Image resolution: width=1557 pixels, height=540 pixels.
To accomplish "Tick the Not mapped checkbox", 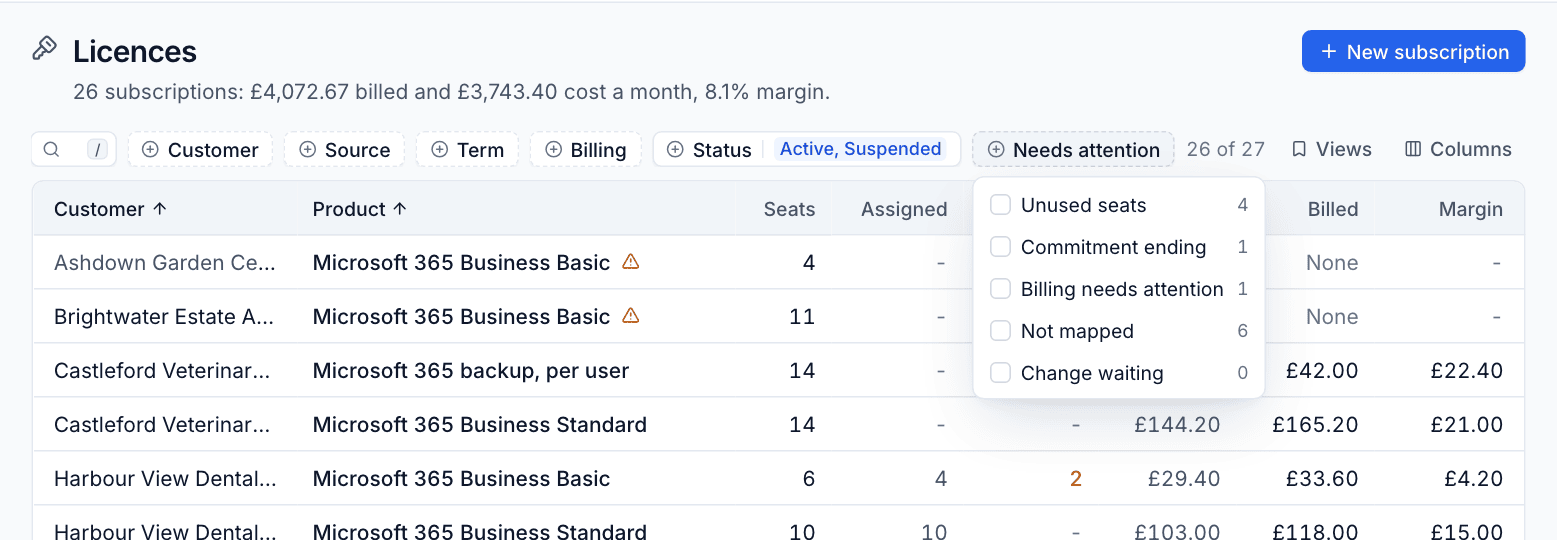I will click(x=1000, y=331).
